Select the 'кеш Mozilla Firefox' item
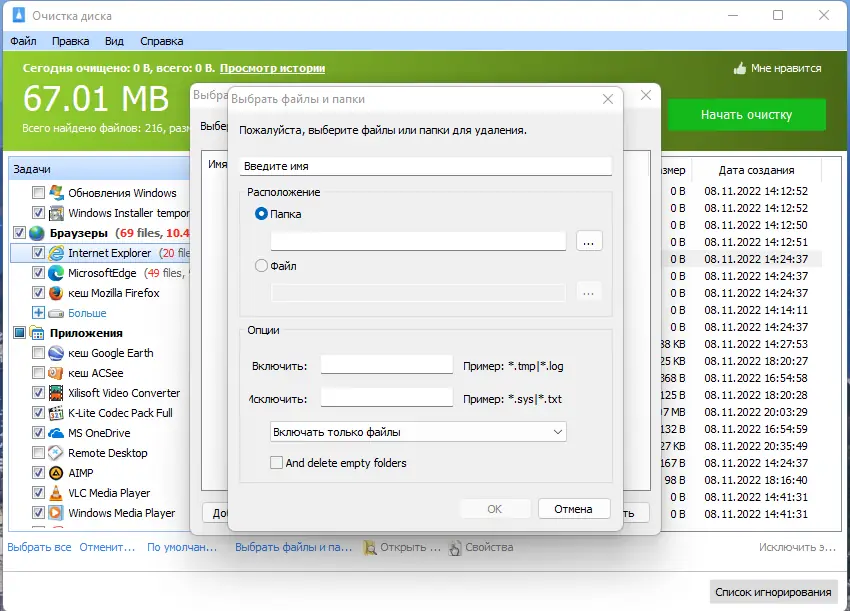This screenshot has width=850, height=611. 114,293
